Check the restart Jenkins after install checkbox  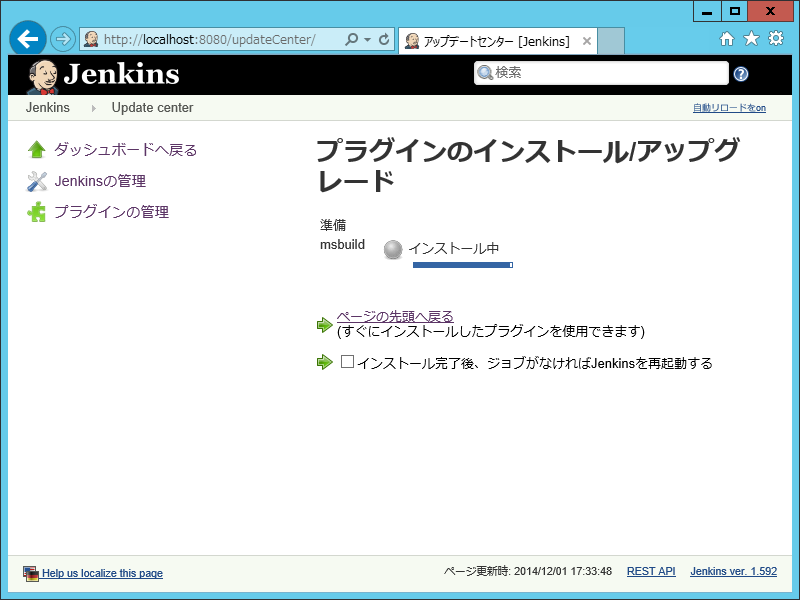tap(347, 362)
